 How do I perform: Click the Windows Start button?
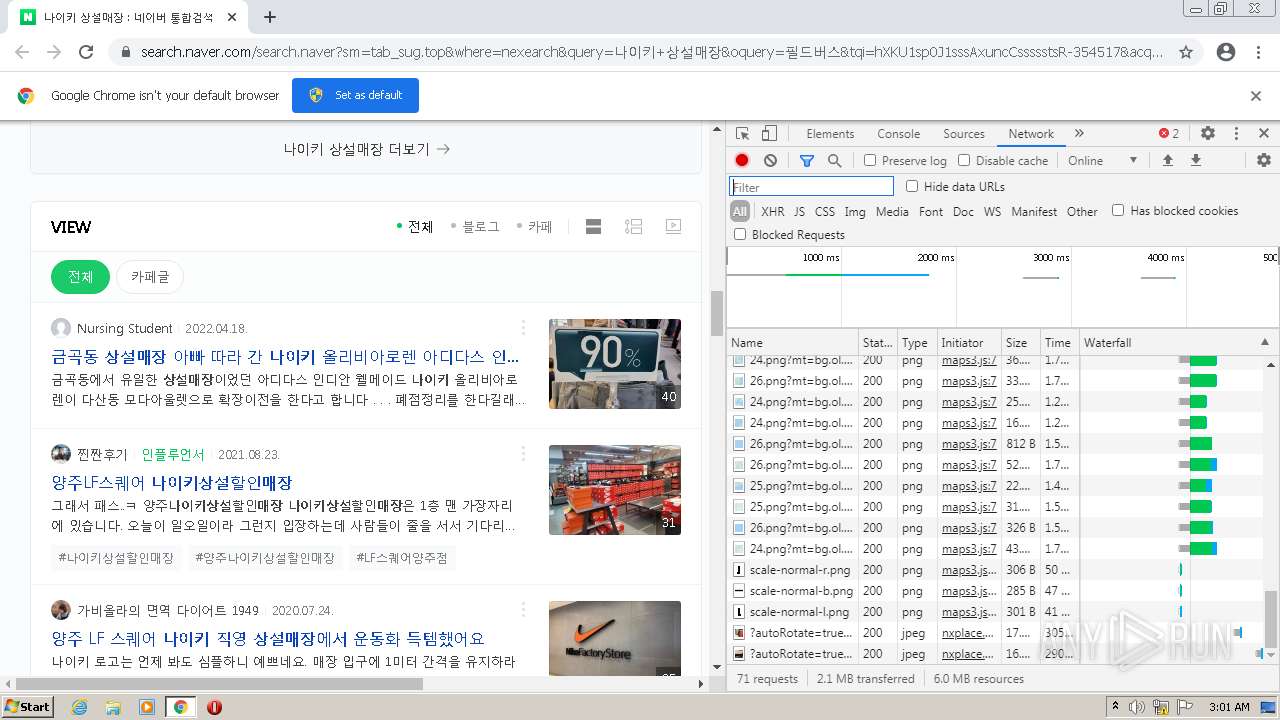click(x=27, y=707)
